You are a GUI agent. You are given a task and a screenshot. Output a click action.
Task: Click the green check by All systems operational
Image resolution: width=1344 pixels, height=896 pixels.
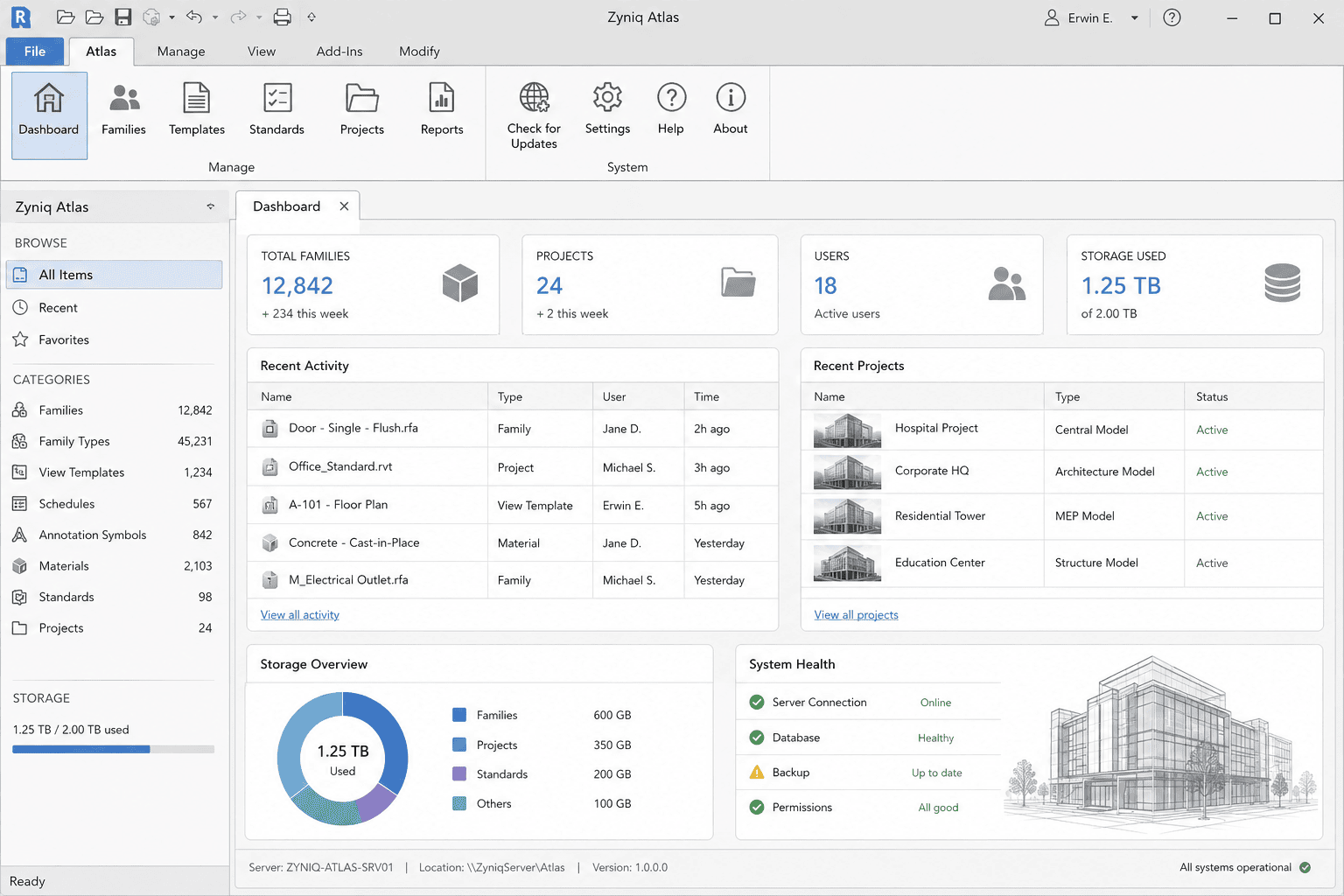point(1305,868)
